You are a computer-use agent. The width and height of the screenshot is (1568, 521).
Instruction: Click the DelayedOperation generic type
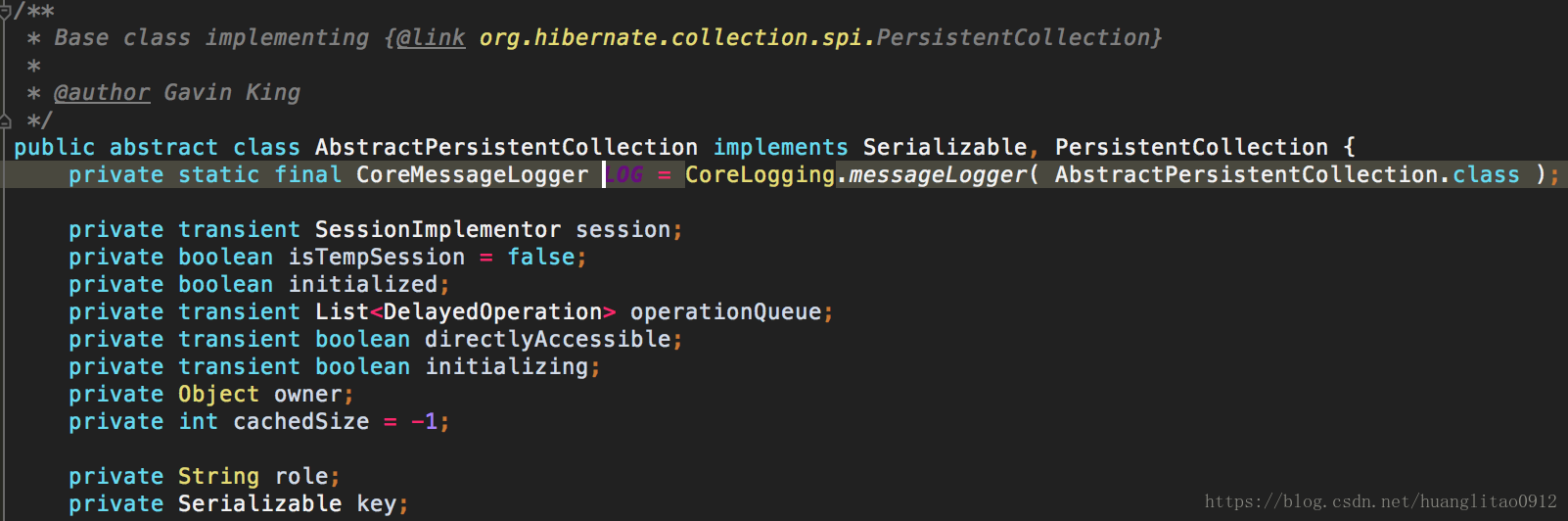click(492, 312)
